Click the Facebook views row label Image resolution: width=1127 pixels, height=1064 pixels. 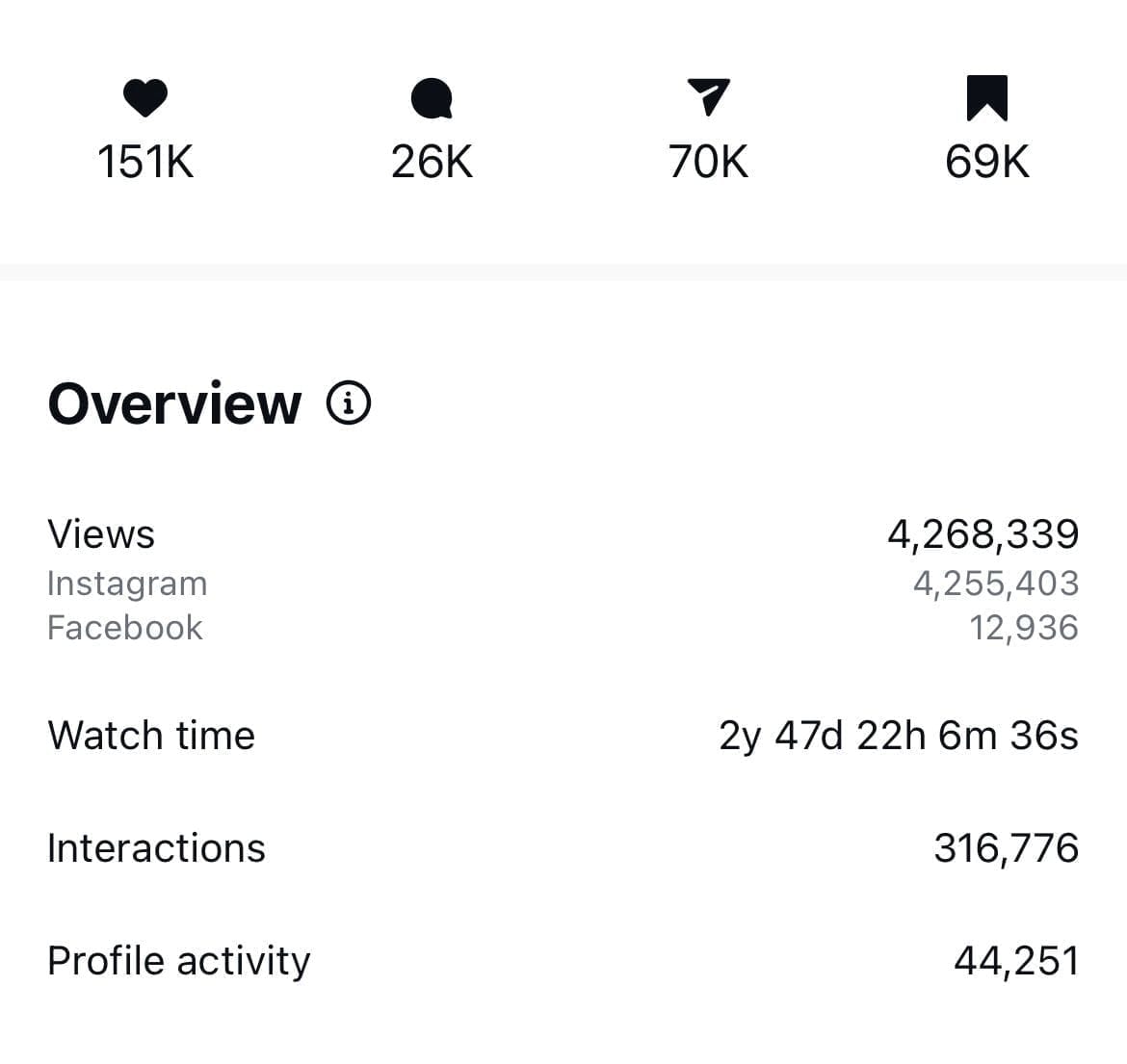pos(125,628)
